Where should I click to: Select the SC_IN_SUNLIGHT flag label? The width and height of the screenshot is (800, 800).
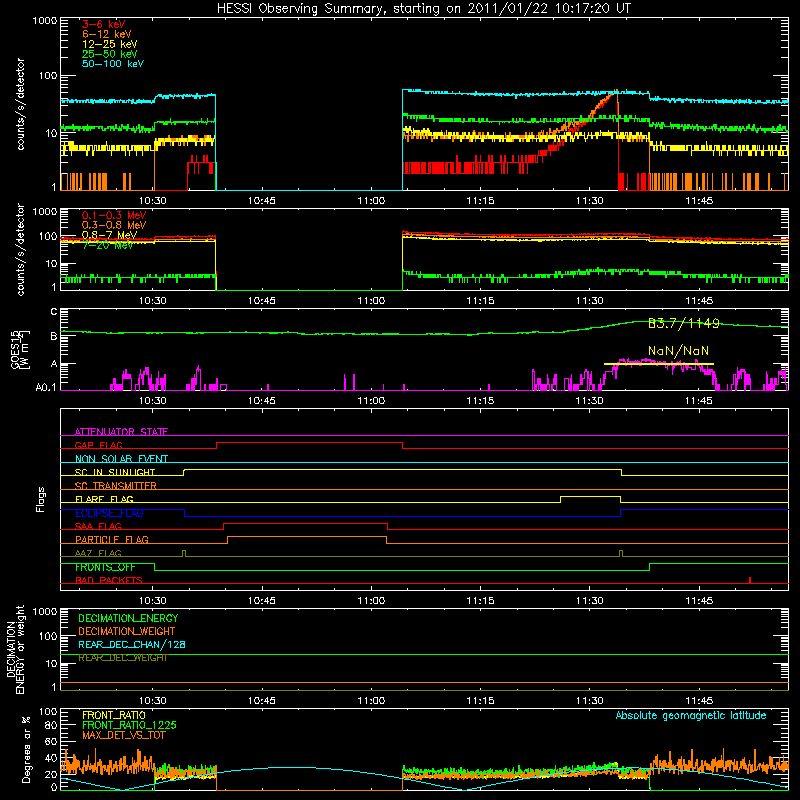tap(115, 472)
